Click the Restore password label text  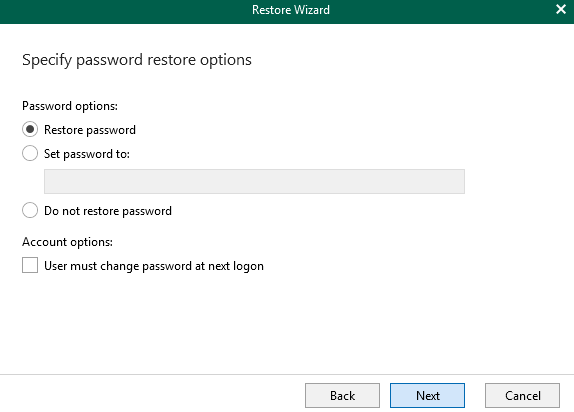click(90, 130)
